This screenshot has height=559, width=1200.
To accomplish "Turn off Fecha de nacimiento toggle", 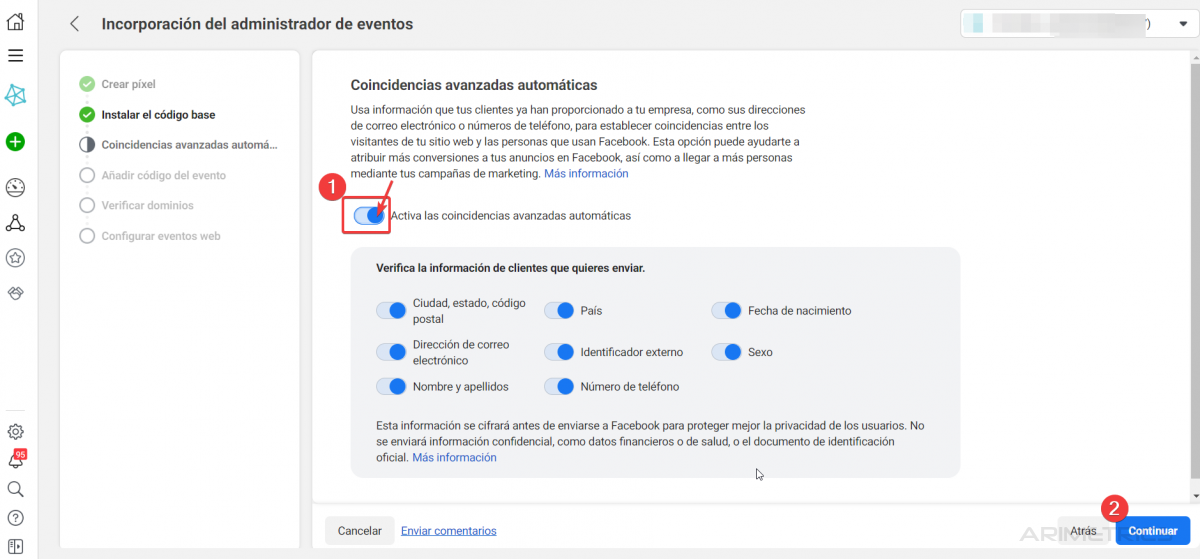I will pos(726,311).
